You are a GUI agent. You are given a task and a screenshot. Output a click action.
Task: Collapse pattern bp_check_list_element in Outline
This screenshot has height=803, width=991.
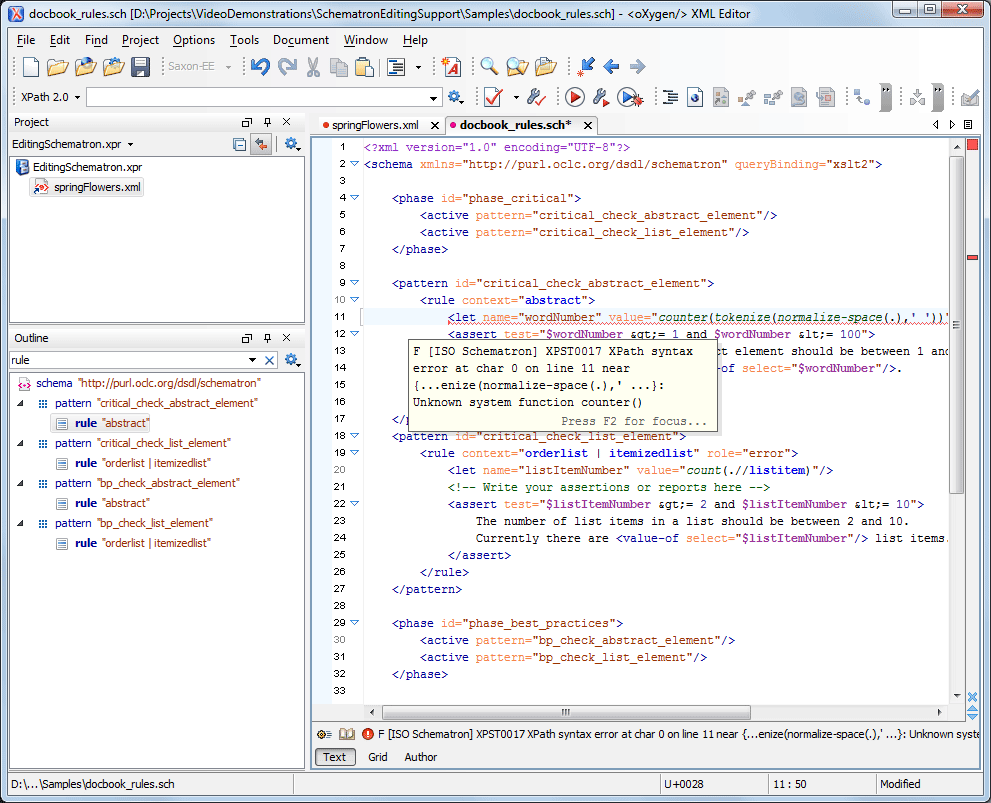(x=20, y=523)
